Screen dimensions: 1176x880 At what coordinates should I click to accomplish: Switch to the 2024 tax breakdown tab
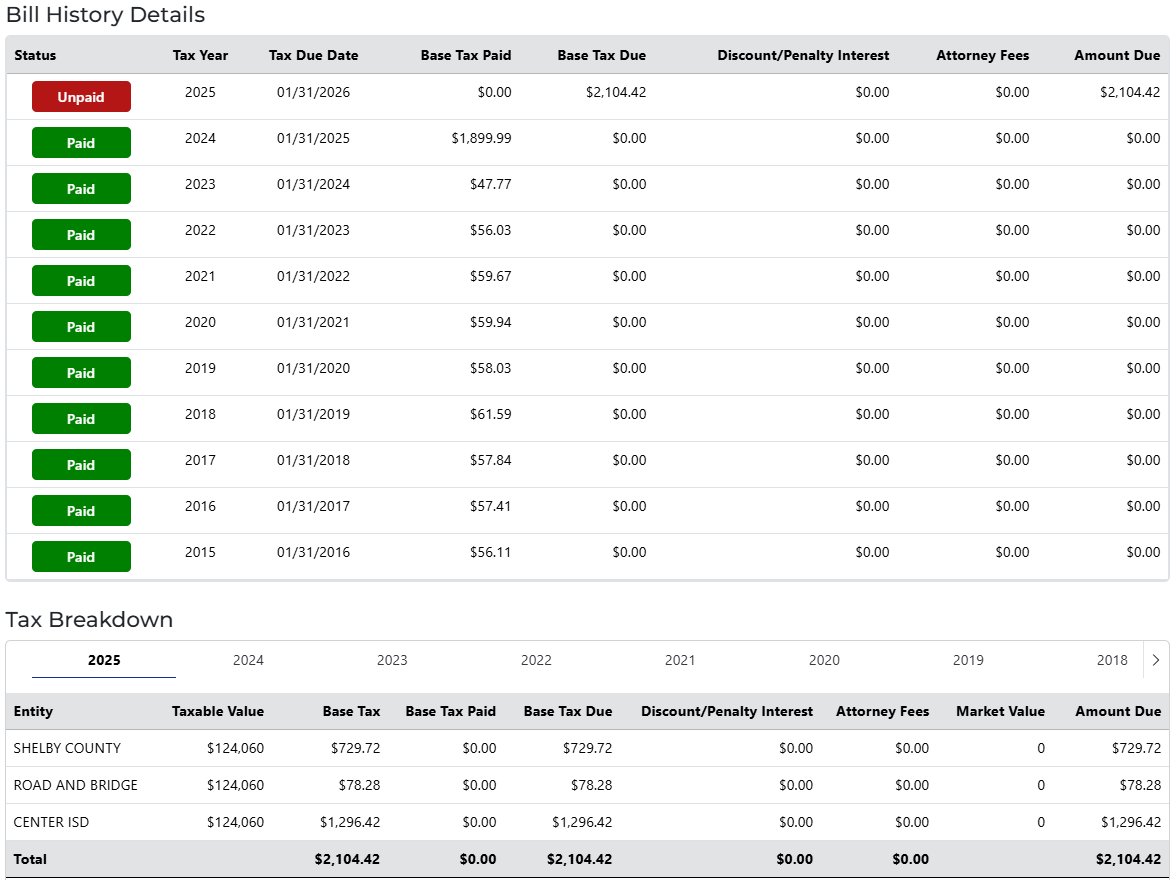pos(248,660)
